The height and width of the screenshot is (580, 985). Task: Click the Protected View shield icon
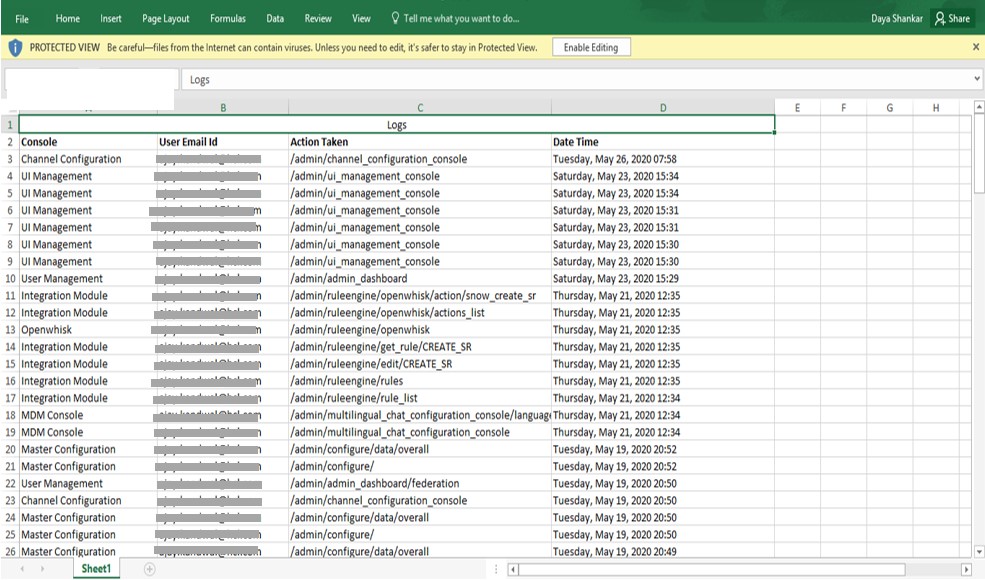tap(15, 48)
